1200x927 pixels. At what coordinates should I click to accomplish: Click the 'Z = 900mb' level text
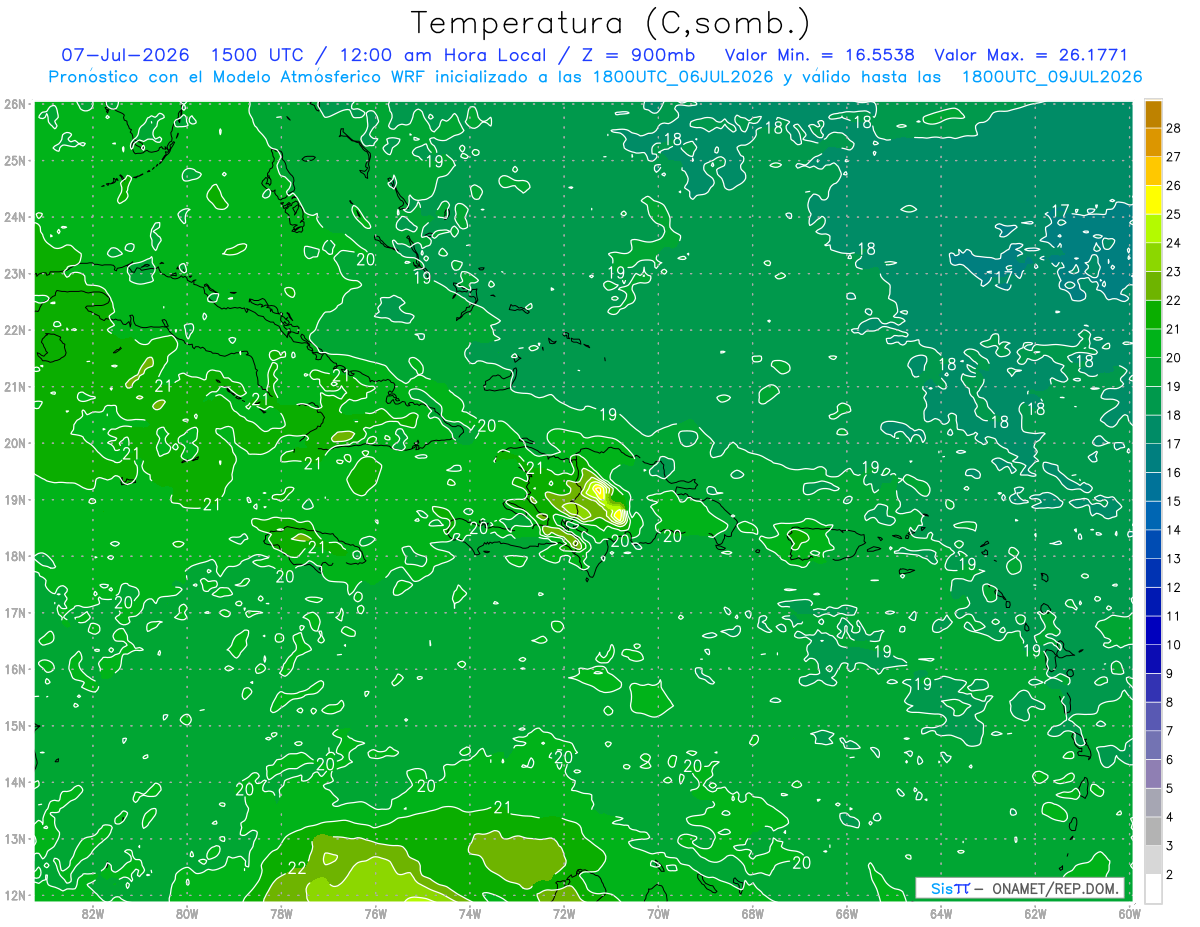(638, 55)
